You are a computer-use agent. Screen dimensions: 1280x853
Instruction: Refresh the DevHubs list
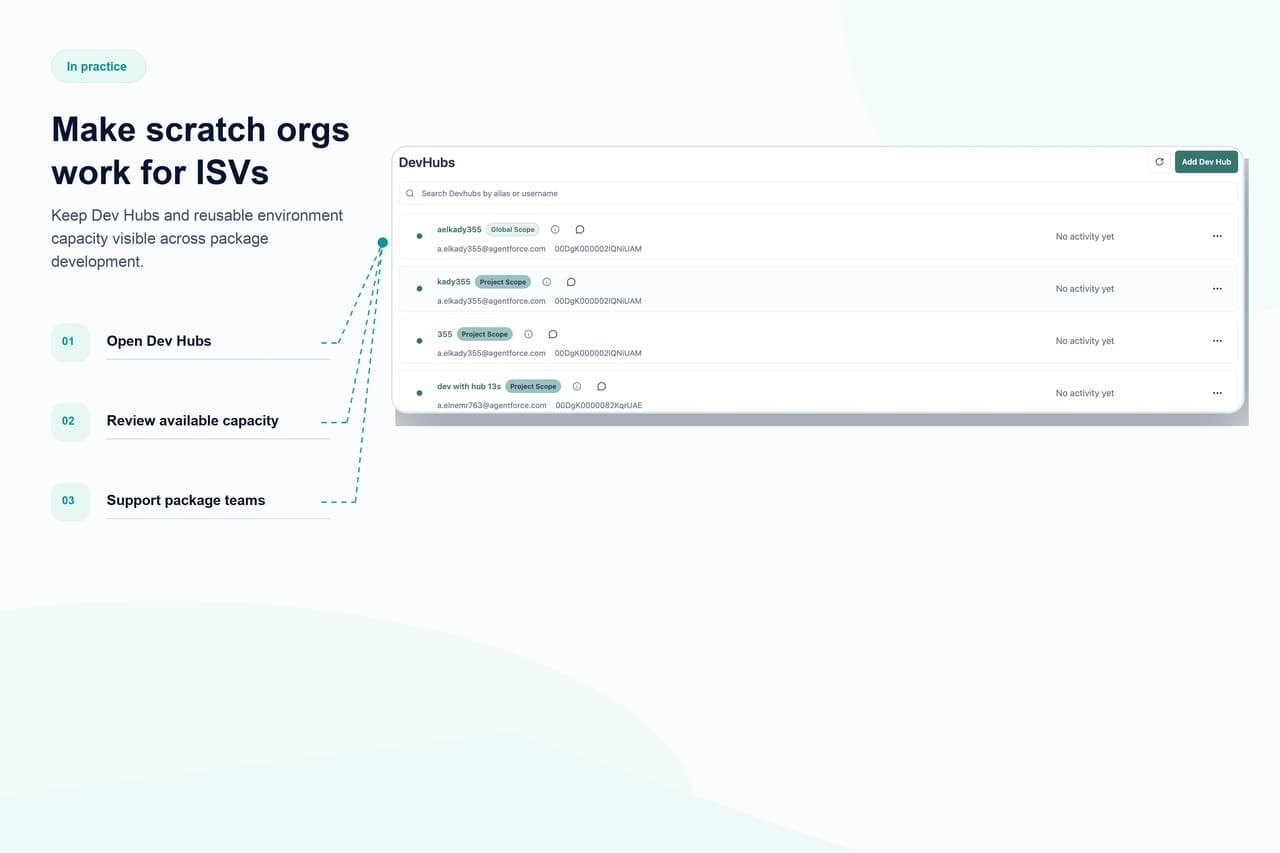pos(1159,162)
